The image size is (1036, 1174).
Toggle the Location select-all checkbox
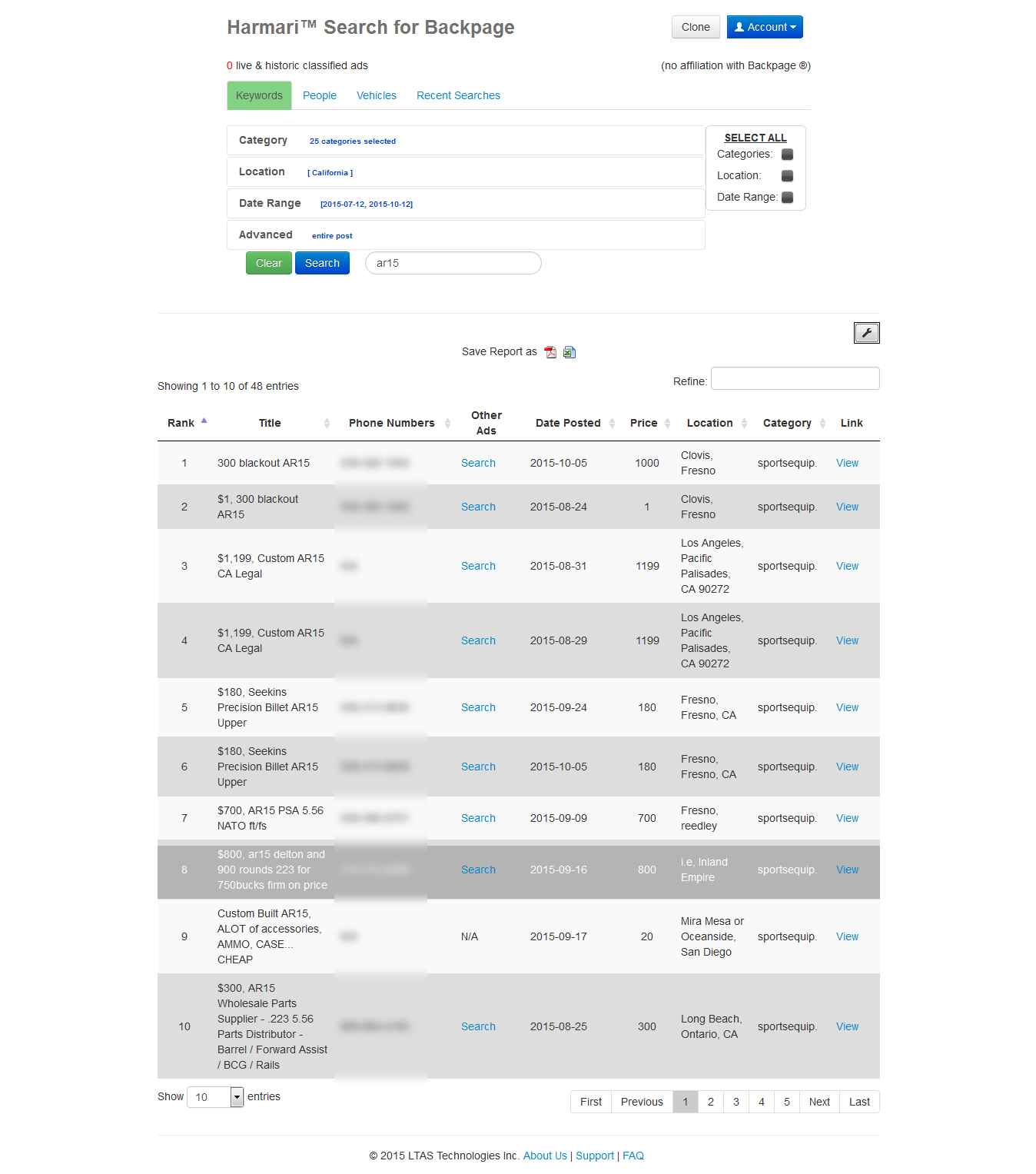click(x=787, y=176)
